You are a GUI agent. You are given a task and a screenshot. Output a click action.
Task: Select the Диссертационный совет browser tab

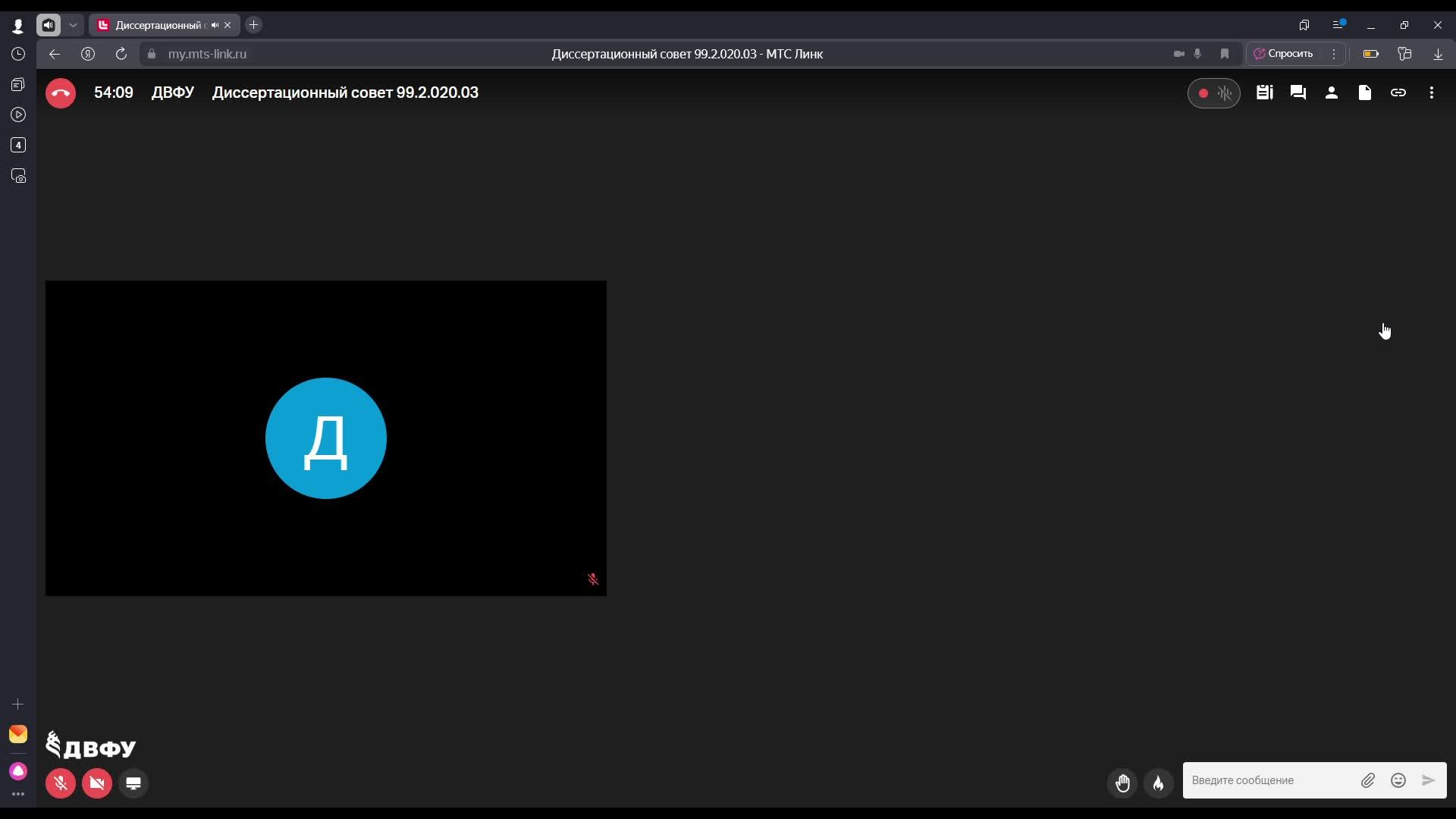click(x=159, y=25)
